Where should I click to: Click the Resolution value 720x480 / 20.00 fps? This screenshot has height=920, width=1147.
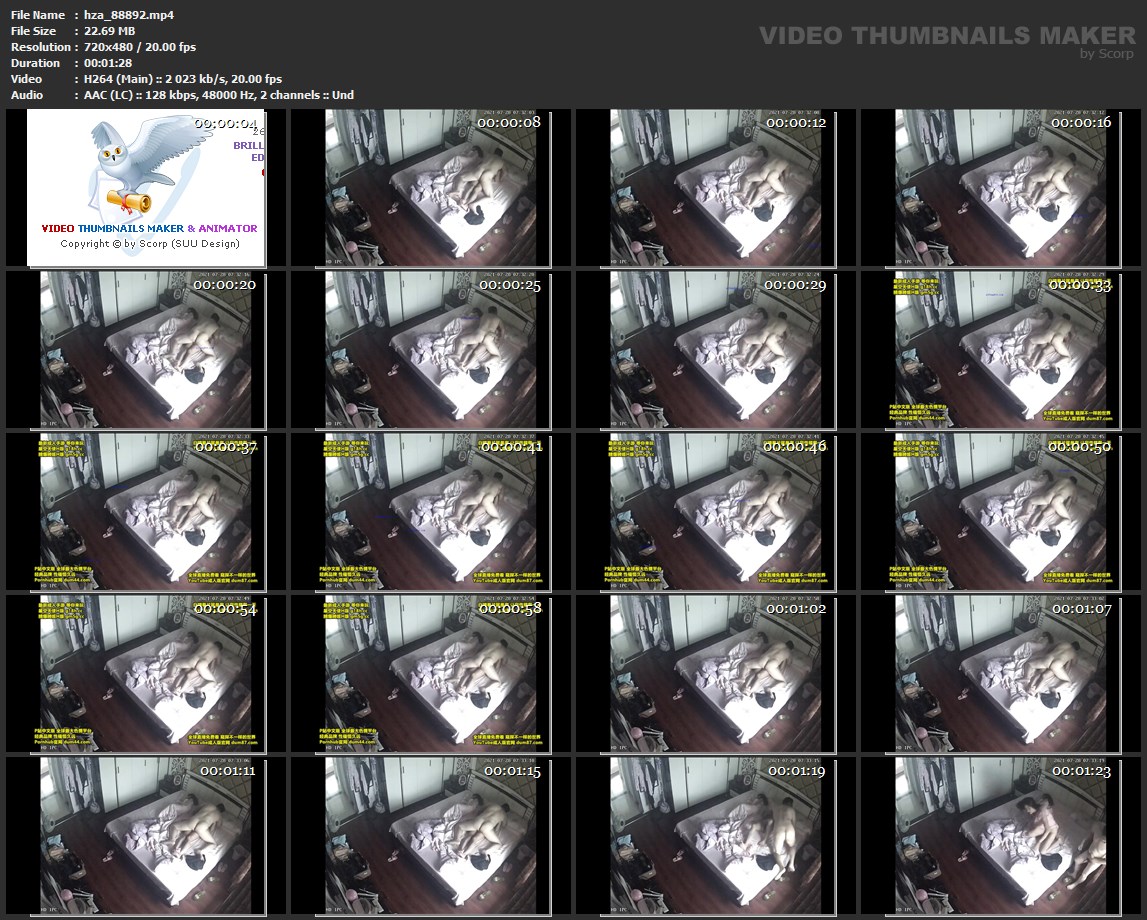pos(134,47)
